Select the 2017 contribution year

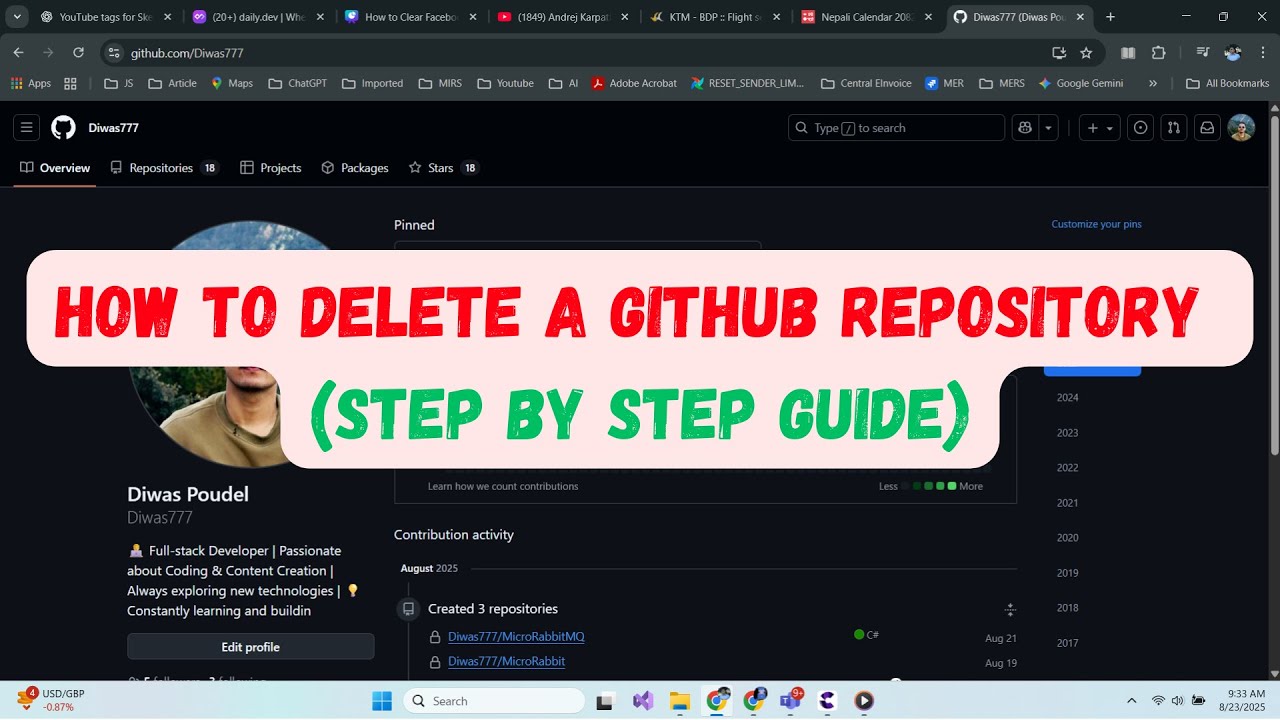pos(1067,642)
